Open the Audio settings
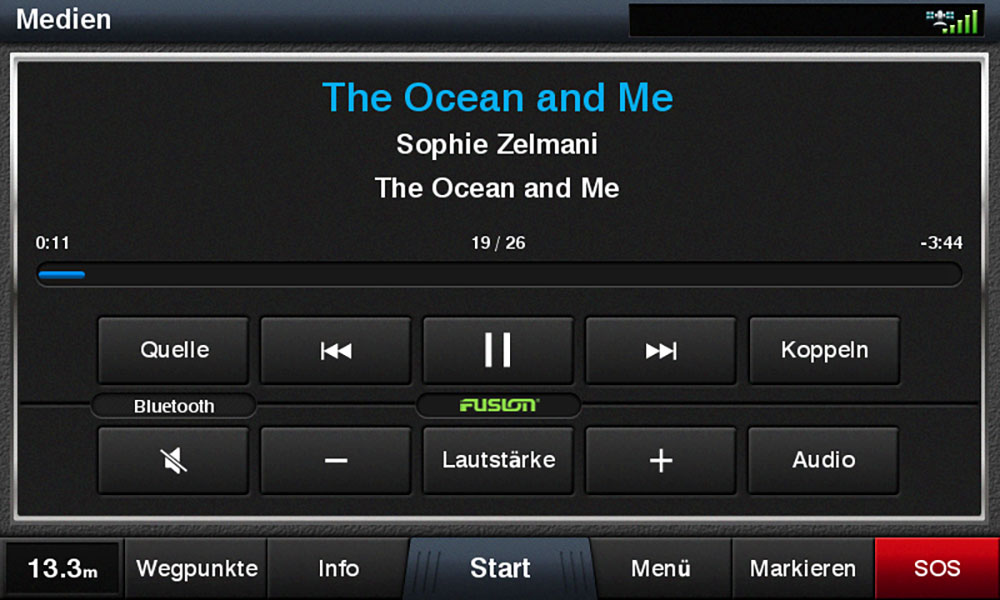Viewport: 1000px width, 600px height. 823,460
